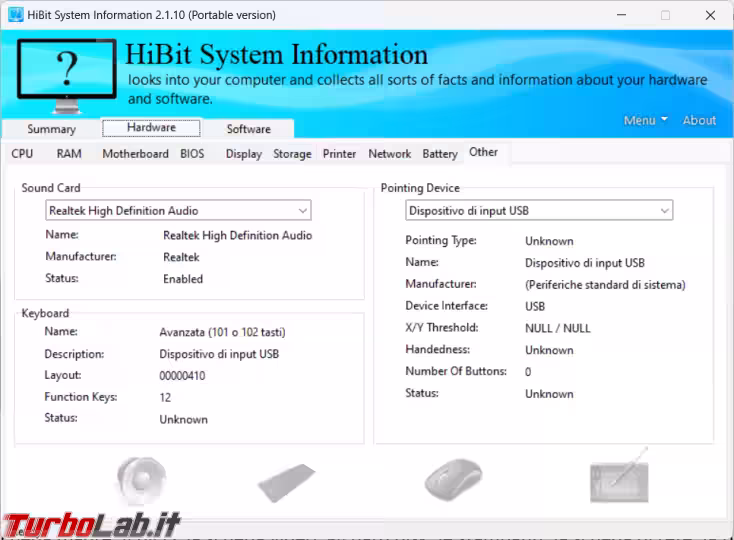The image size is (734, 540).
Task: Click the mouse pointing device icon
Action: pyautogui.click(x=452, y=481)
